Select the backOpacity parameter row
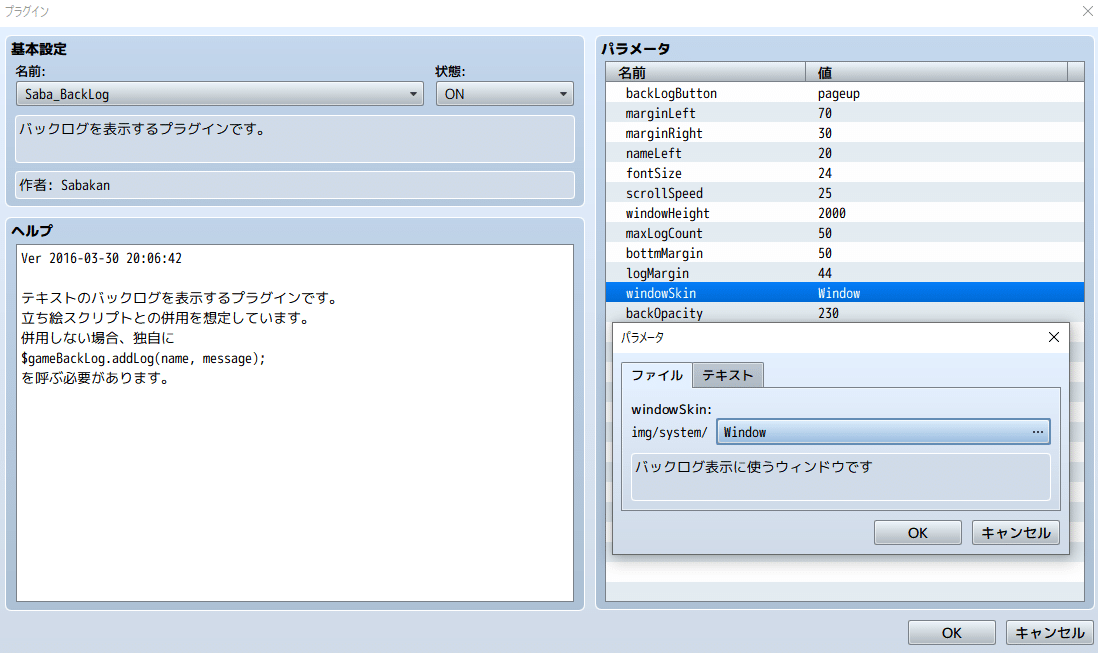This screenshot has height=653, width=1098. (x=845, y=313)
